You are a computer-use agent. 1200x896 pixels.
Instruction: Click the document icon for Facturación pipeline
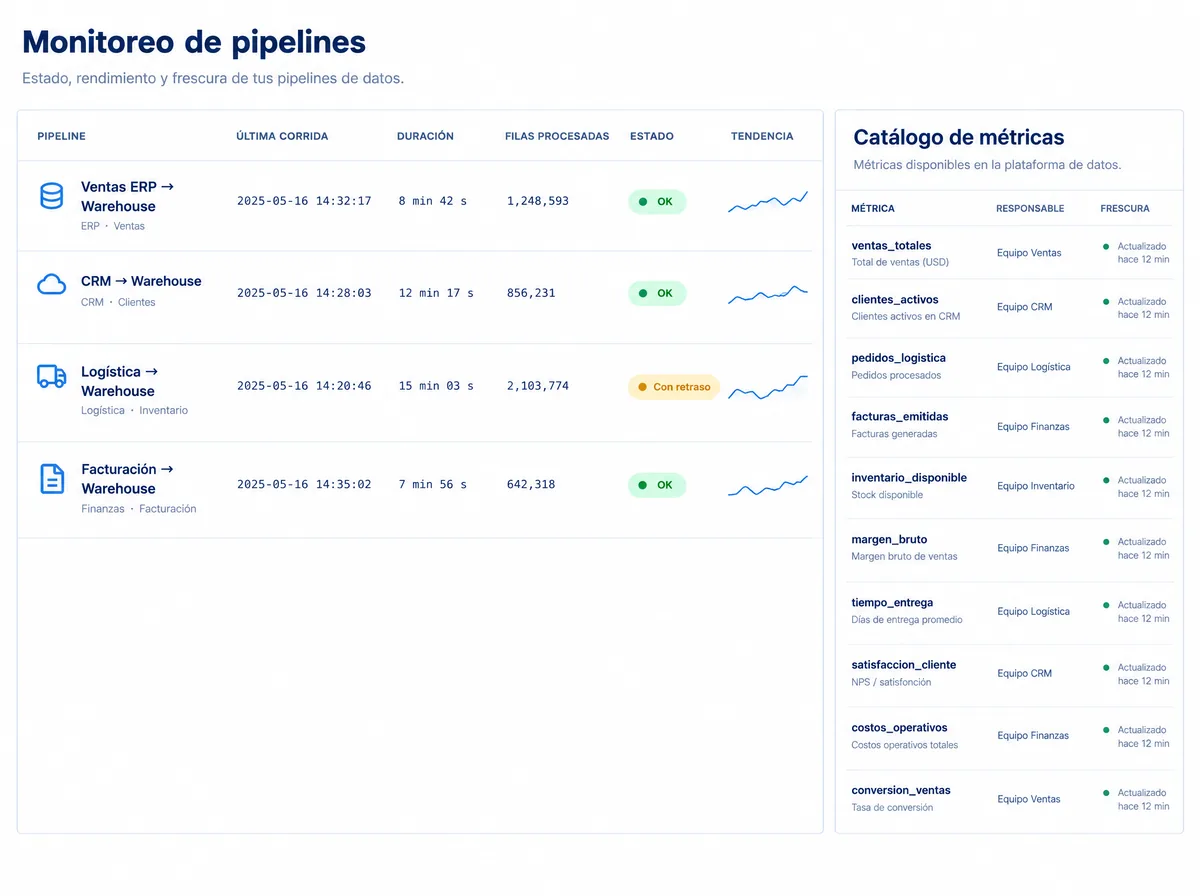pyautogui.click(x=52, y=479)
